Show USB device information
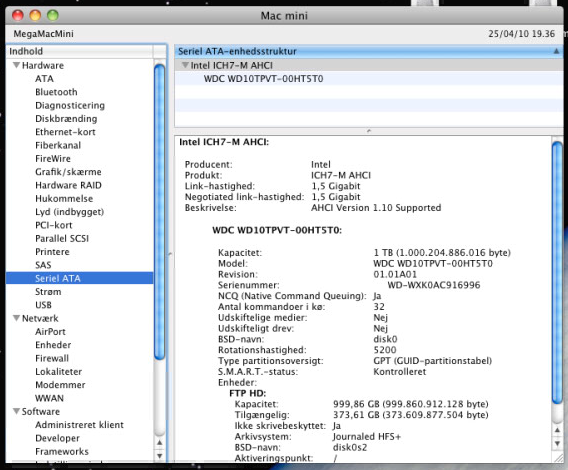Viewport: 568px width, 470px height. click(43, 305)
